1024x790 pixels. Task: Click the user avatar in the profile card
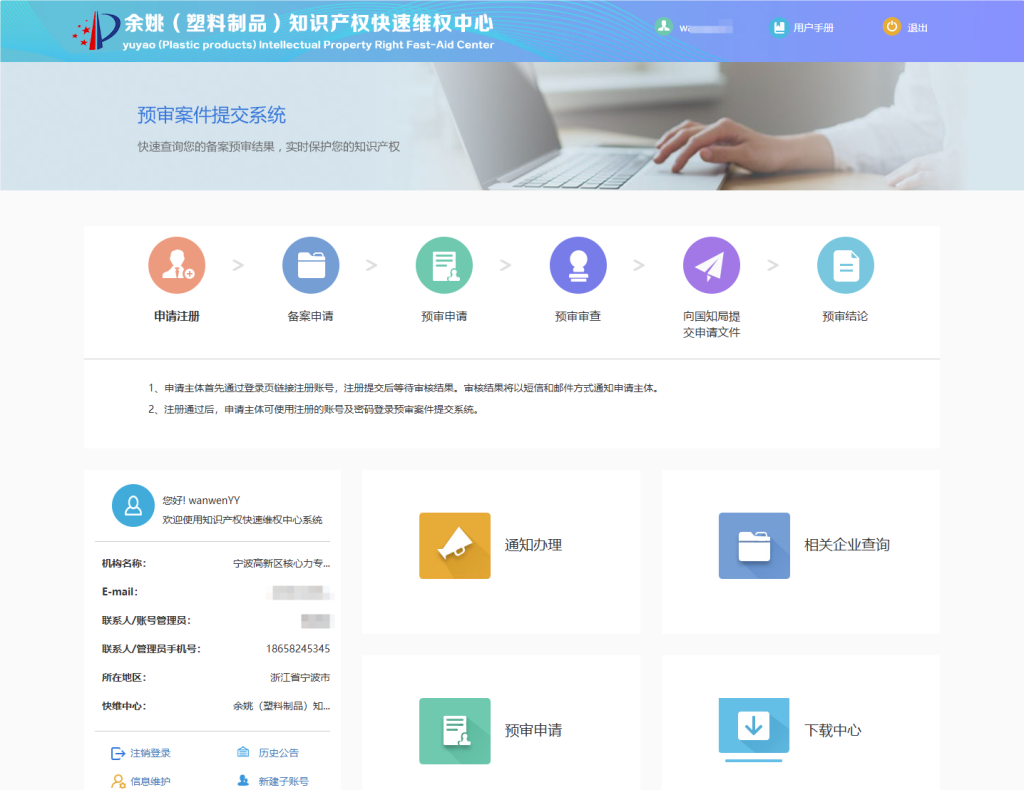133,505
